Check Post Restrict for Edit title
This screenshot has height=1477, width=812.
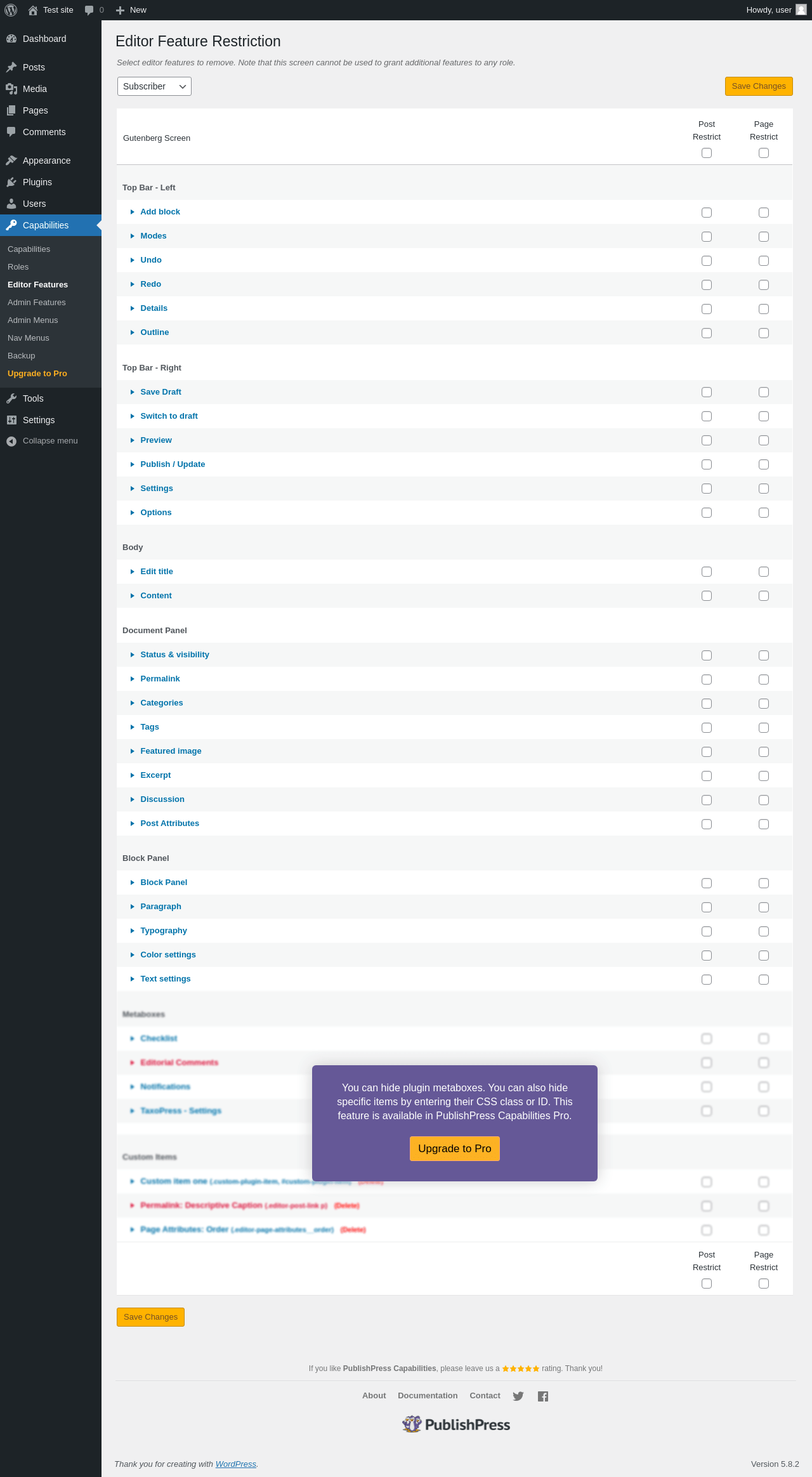pyautogui.click(x=707, y=572)
